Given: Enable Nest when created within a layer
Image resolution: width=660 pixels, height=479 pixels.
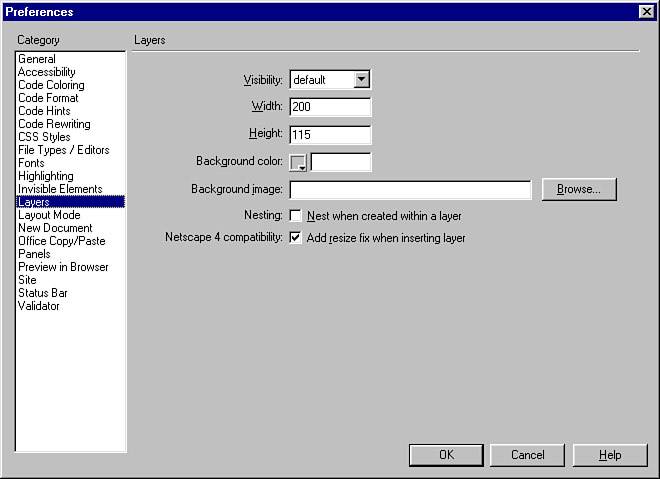Looking at the screenshot, I should (x=296, y=216).
